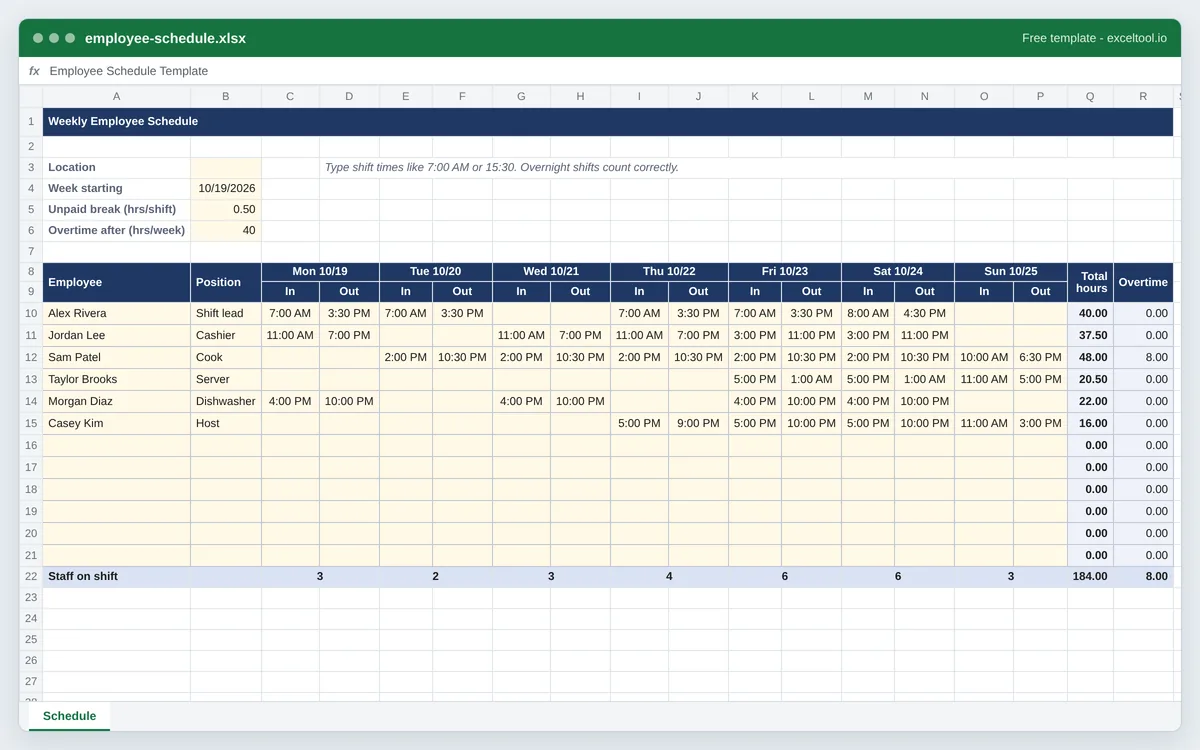
Task: Select the Casey Kim name cell
Action: (117, 423)
